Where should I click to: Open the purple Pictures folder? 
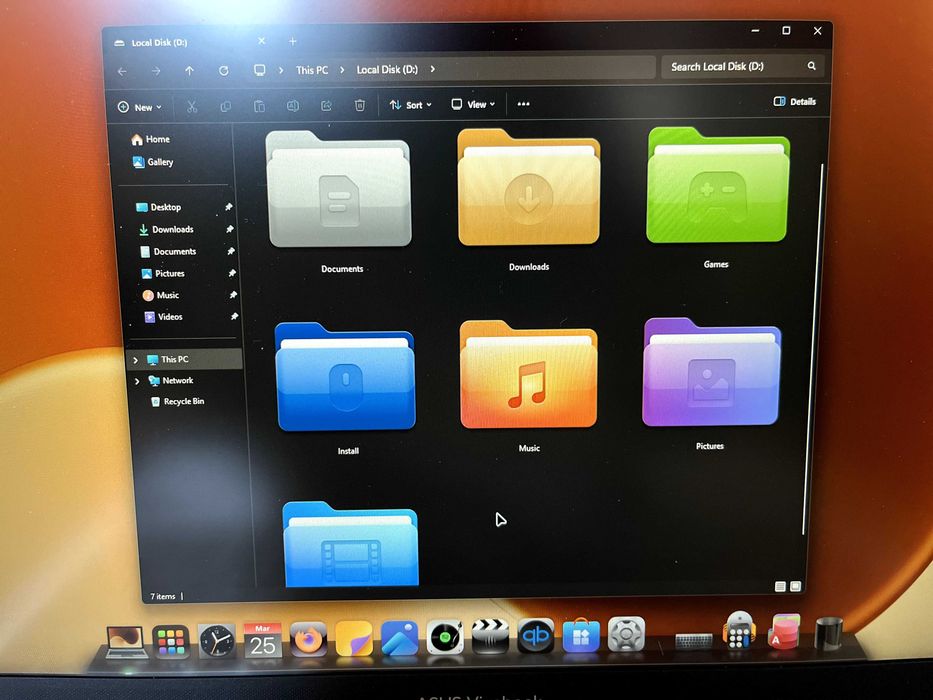(x=712, y=372)
